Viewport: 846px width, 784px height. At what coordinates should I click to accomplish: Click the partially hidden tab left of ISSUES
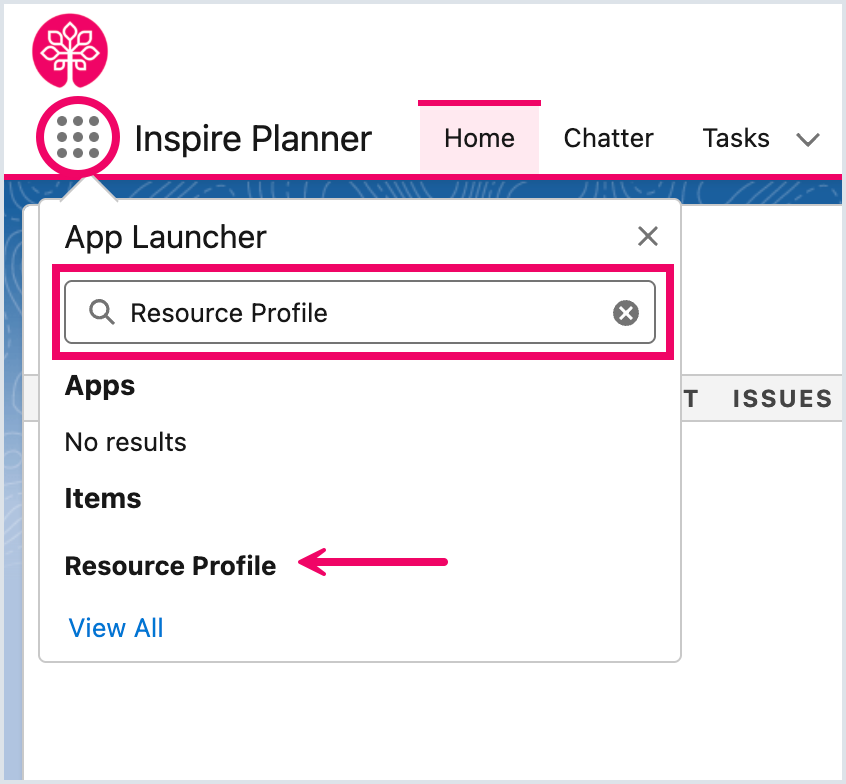[691, 399]
